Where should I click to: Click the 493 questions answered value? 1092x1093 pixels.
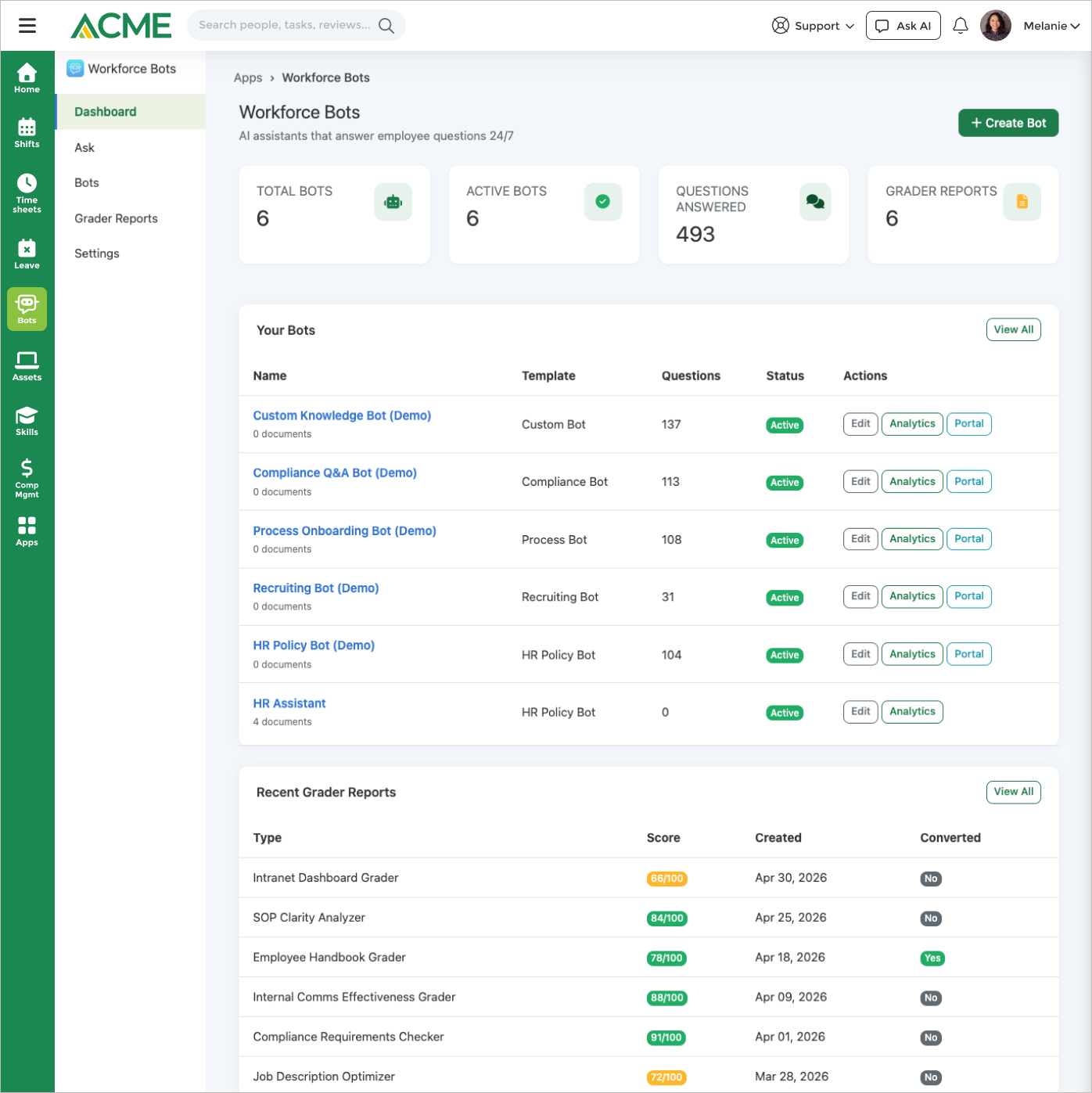pyautogui.click(x=695, y=234)
